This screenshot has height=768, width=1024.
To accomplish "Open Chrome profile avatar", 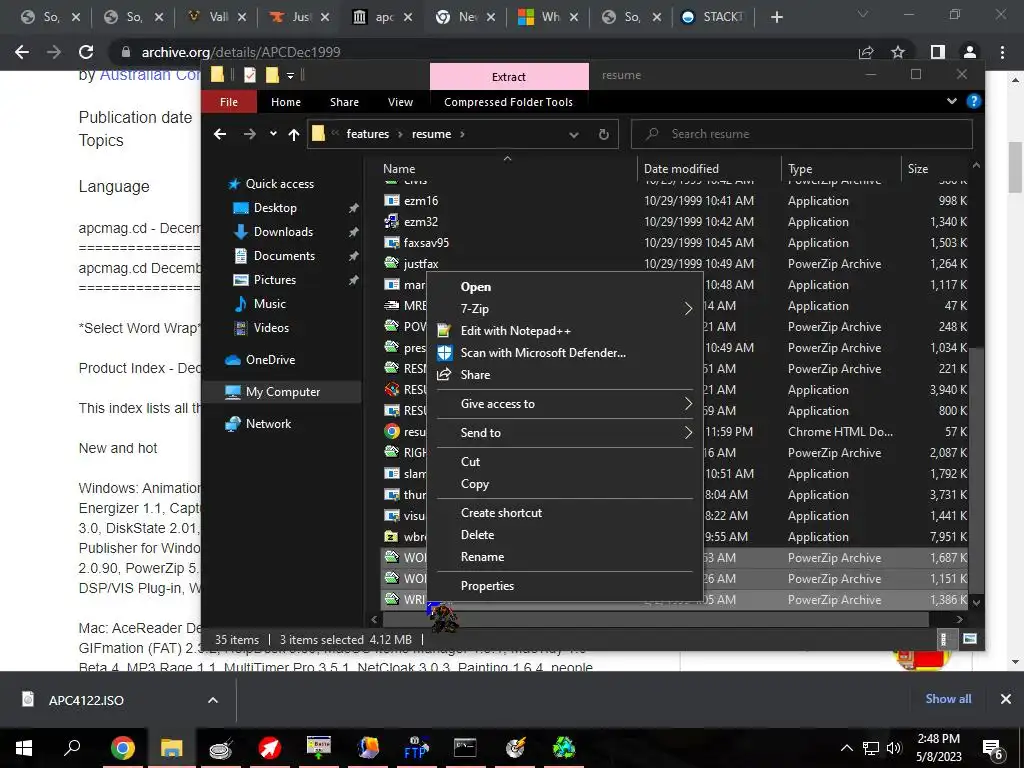I will [970, 52].
